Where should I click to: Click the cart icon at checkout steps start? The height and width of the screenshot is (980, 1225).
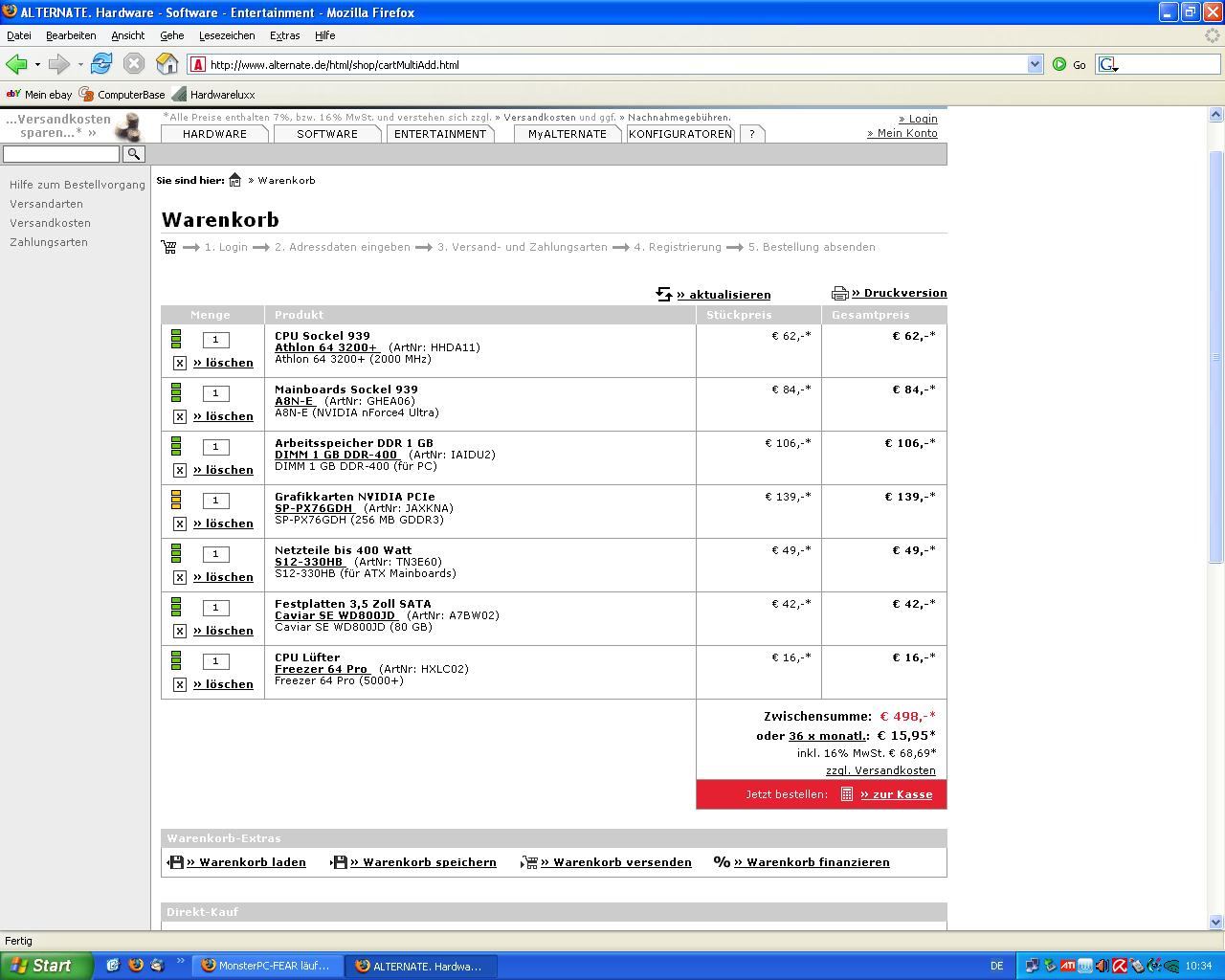(169, 247)
